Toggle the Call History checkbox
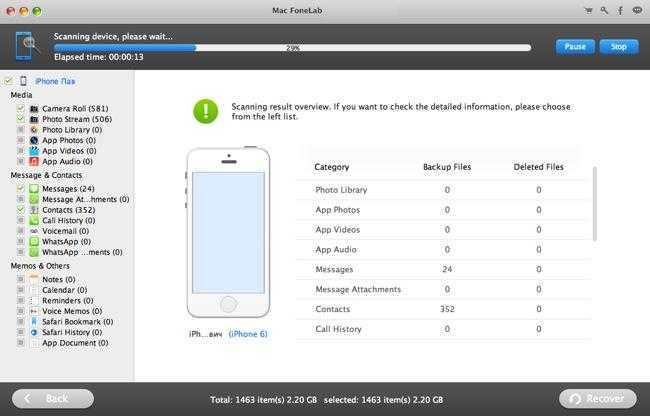The height and width of the screenshot is (416, 650). (20, 220)
